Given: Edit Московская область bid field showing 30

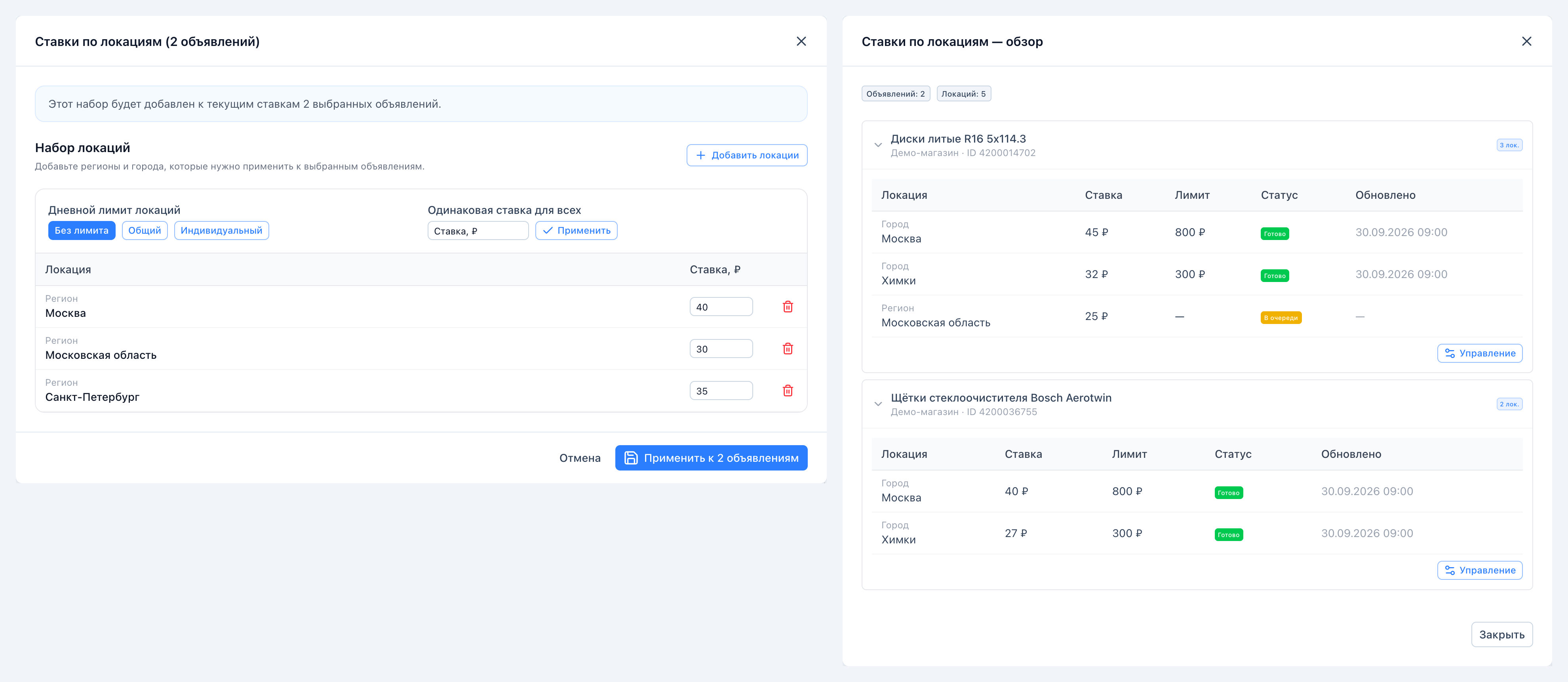Looking at the screenshot, I should (721, 349).
